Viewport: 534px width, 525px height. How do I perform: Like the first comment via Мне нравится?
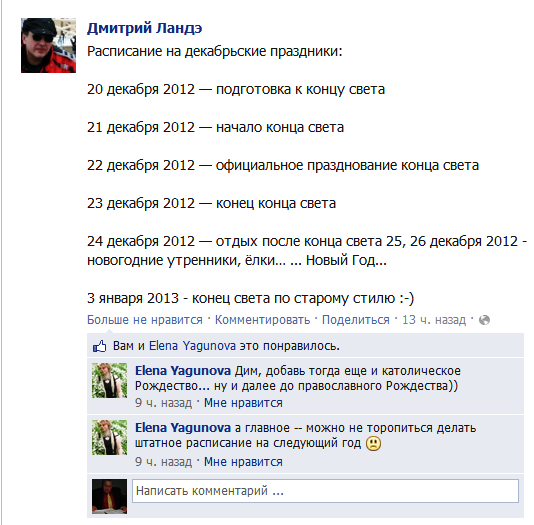[243, 403]
